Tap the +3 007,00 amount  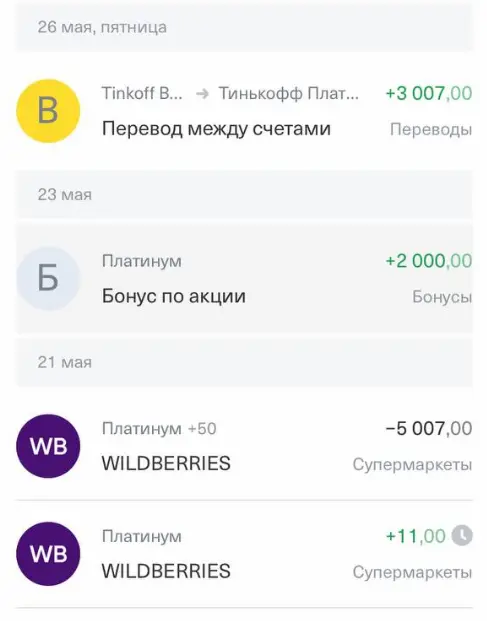[x=429, y=94]
